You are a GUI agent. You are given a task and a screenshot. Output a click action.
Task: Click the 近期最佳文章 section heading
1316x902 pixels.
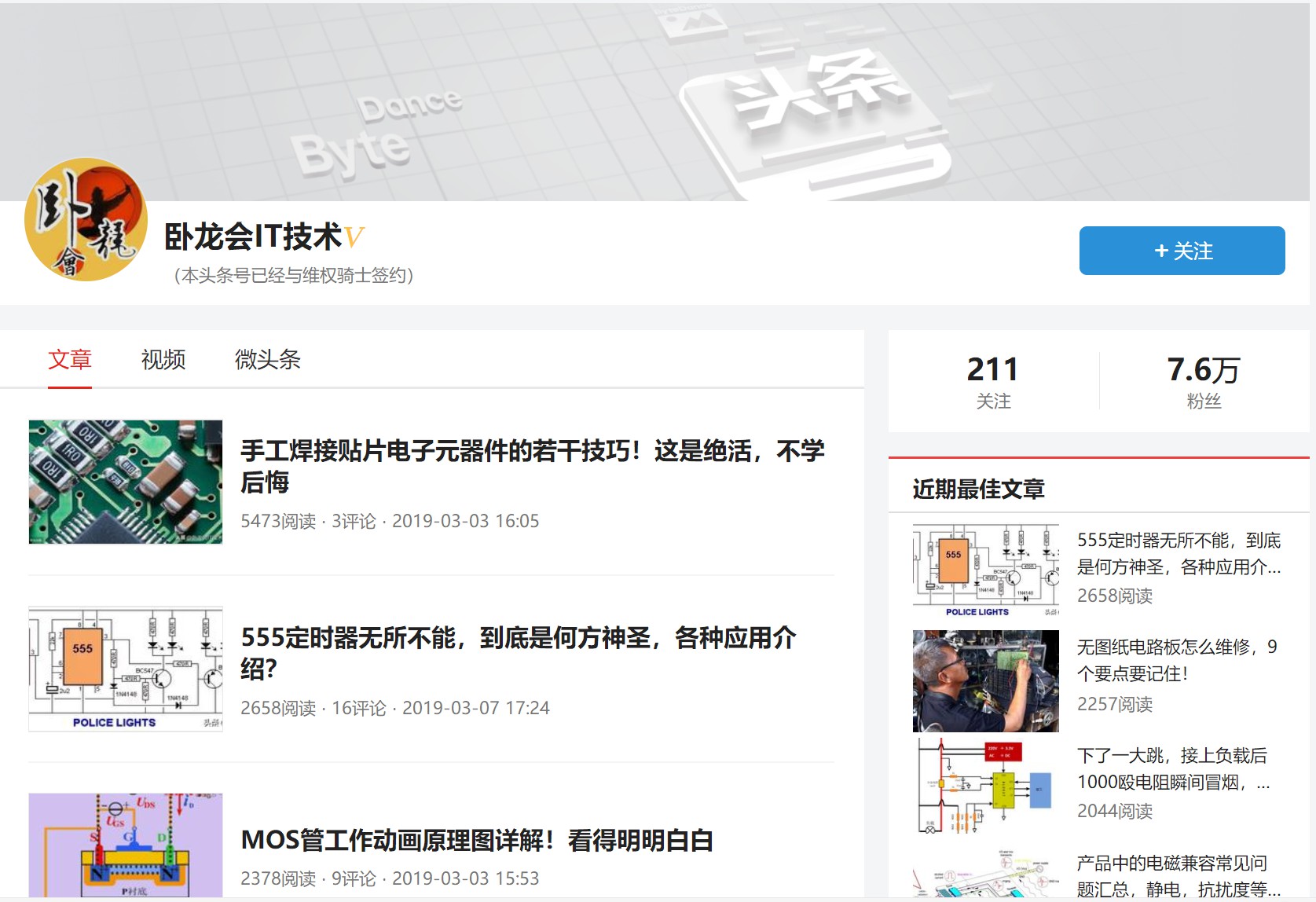pos(979,489)
